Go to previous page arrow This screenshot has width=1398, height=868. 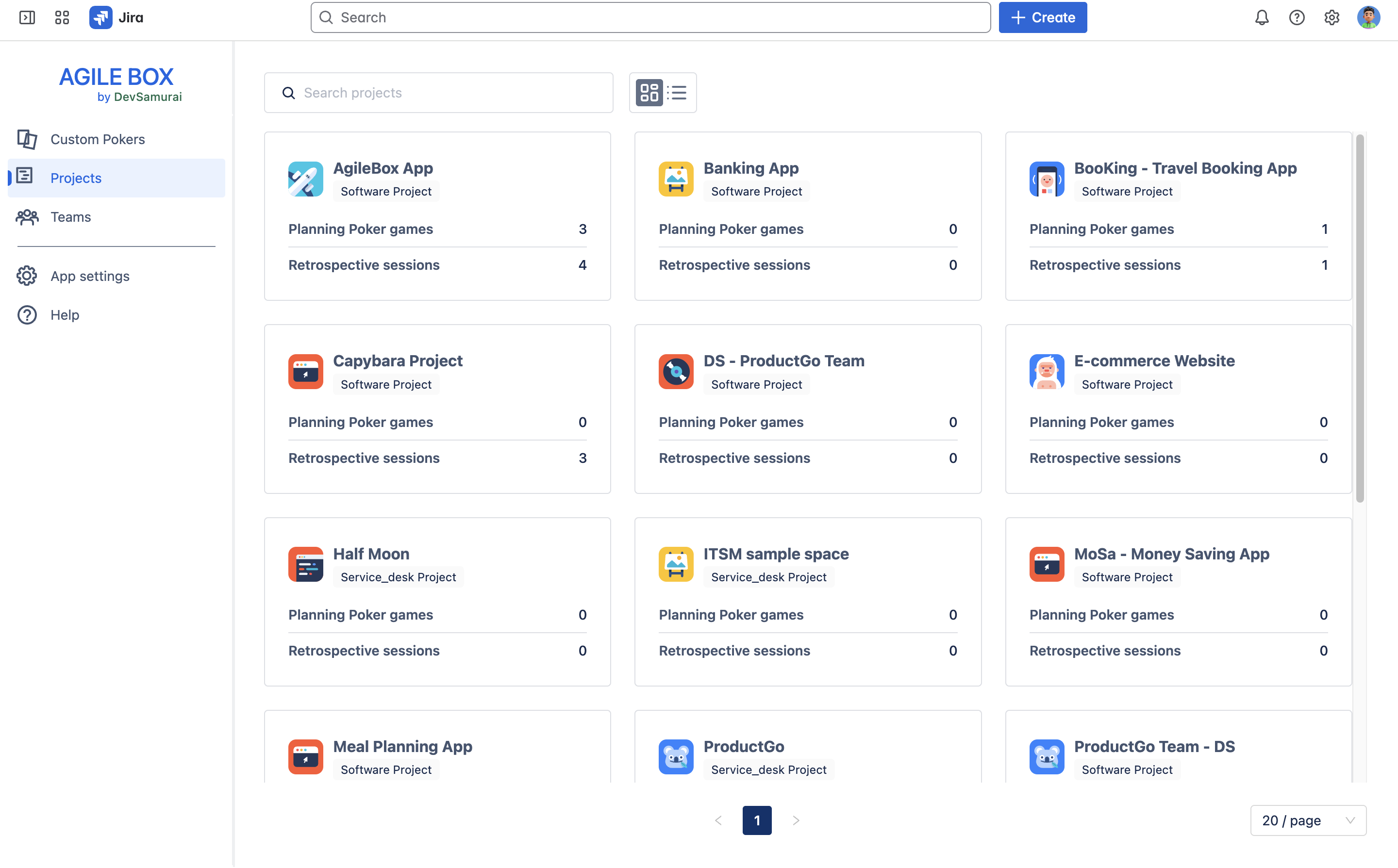pyautogui.click(x=718, y=820)
